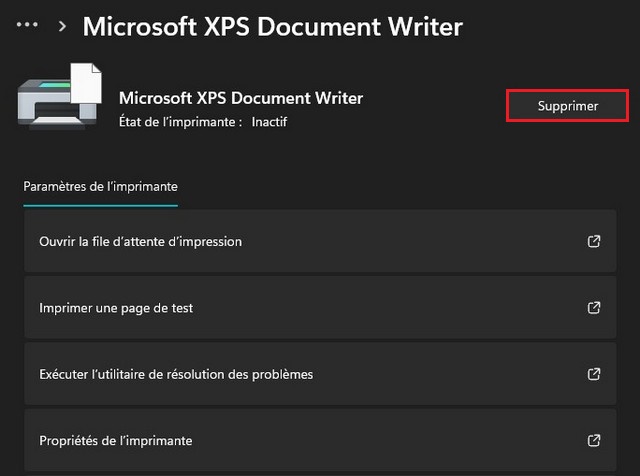640x476 pixels.
Task: Select Imprimer une page de test
Action: tap(320, 308)
